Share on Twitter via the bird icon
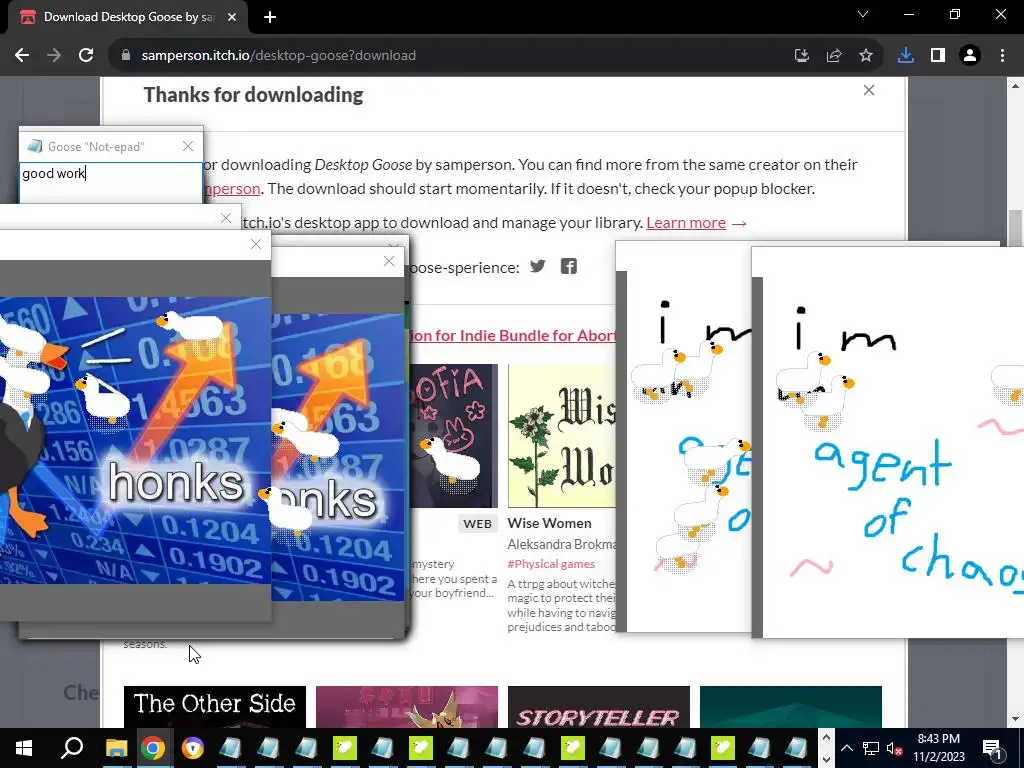The height and width of the screenshot is (768, 1024). (x=537, y=266)
